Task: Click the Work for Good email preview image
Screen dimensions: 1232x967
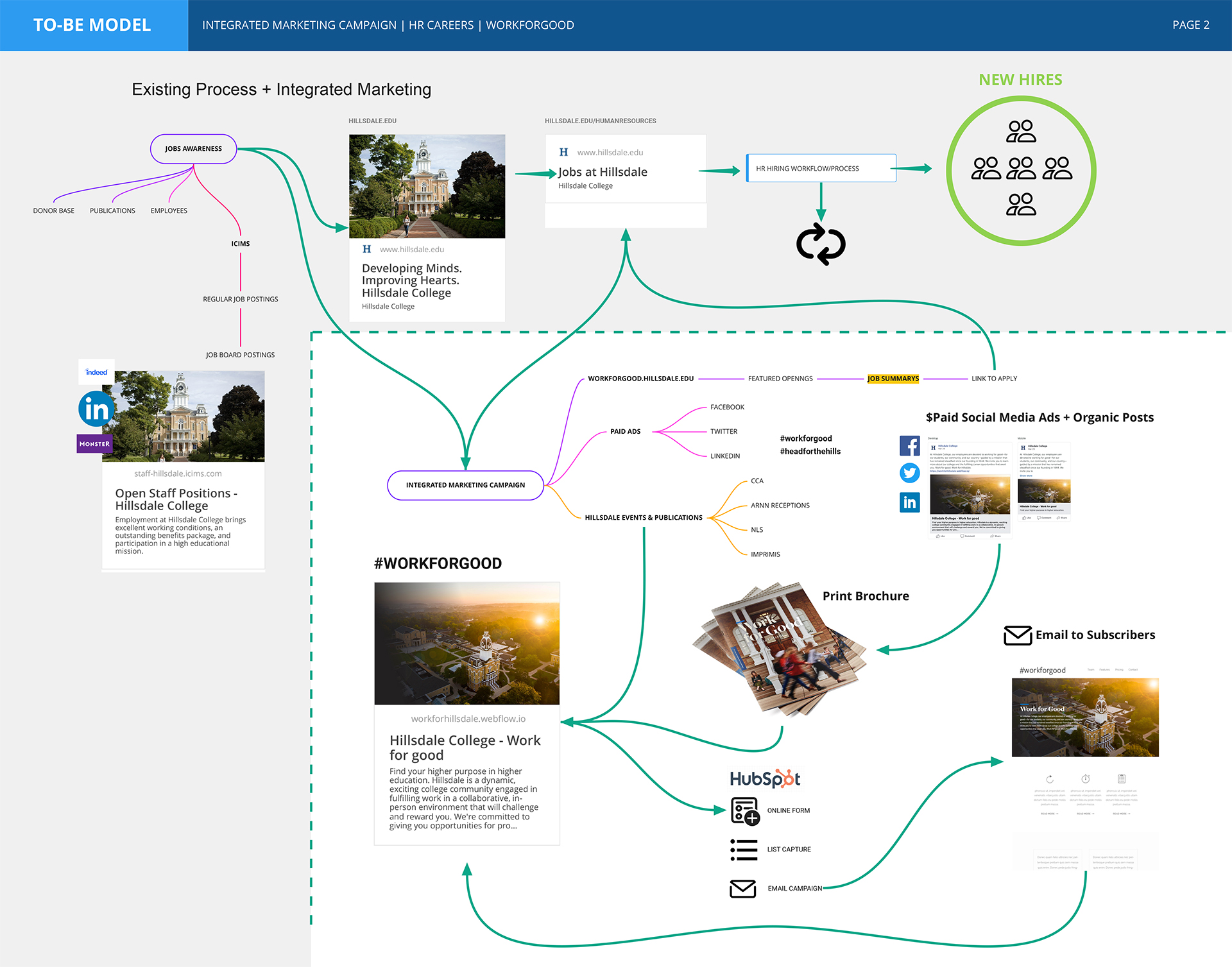Action: (1085, 717)
